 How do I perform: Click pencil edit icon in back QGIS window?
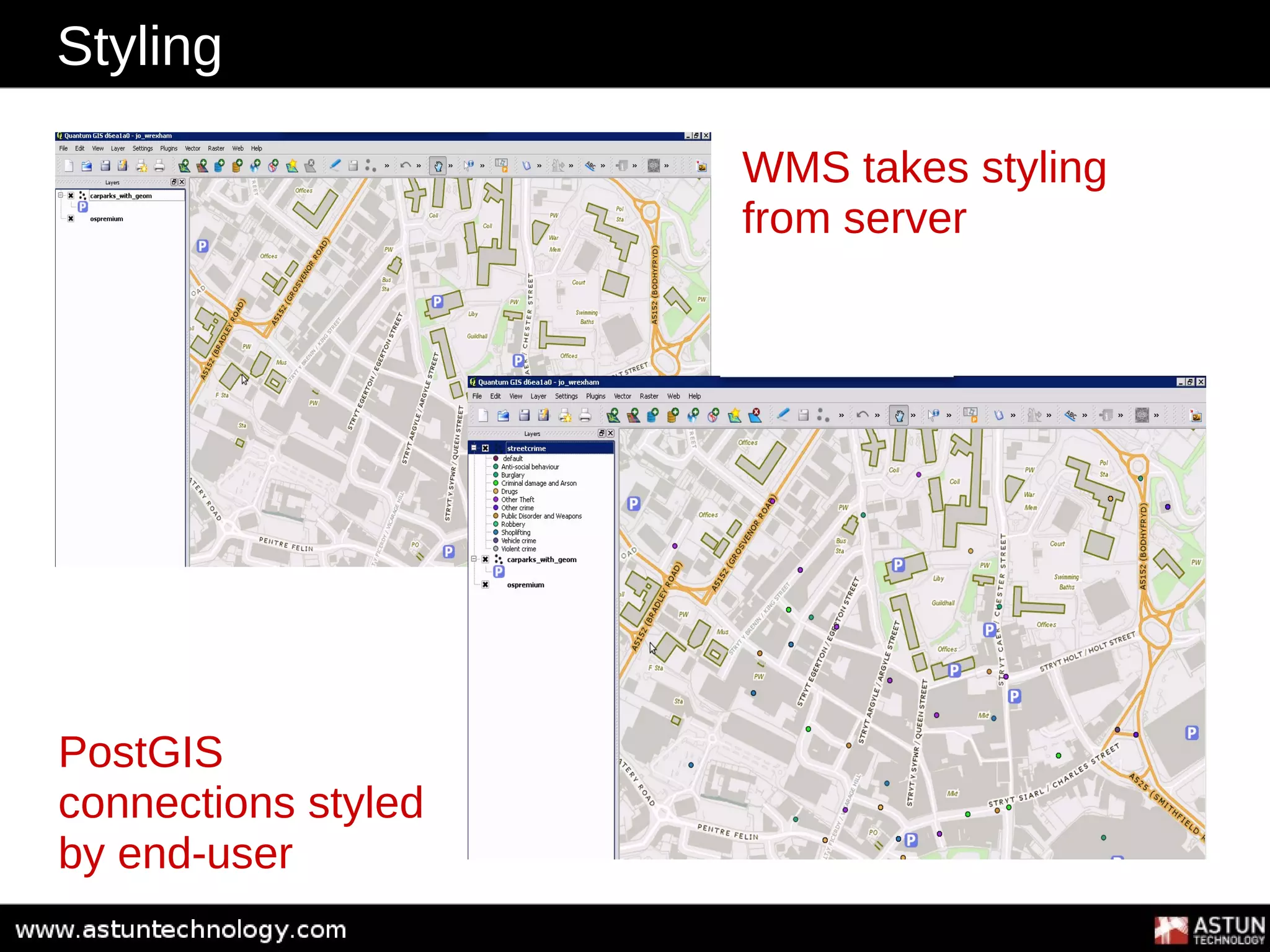tap(335, 165)
